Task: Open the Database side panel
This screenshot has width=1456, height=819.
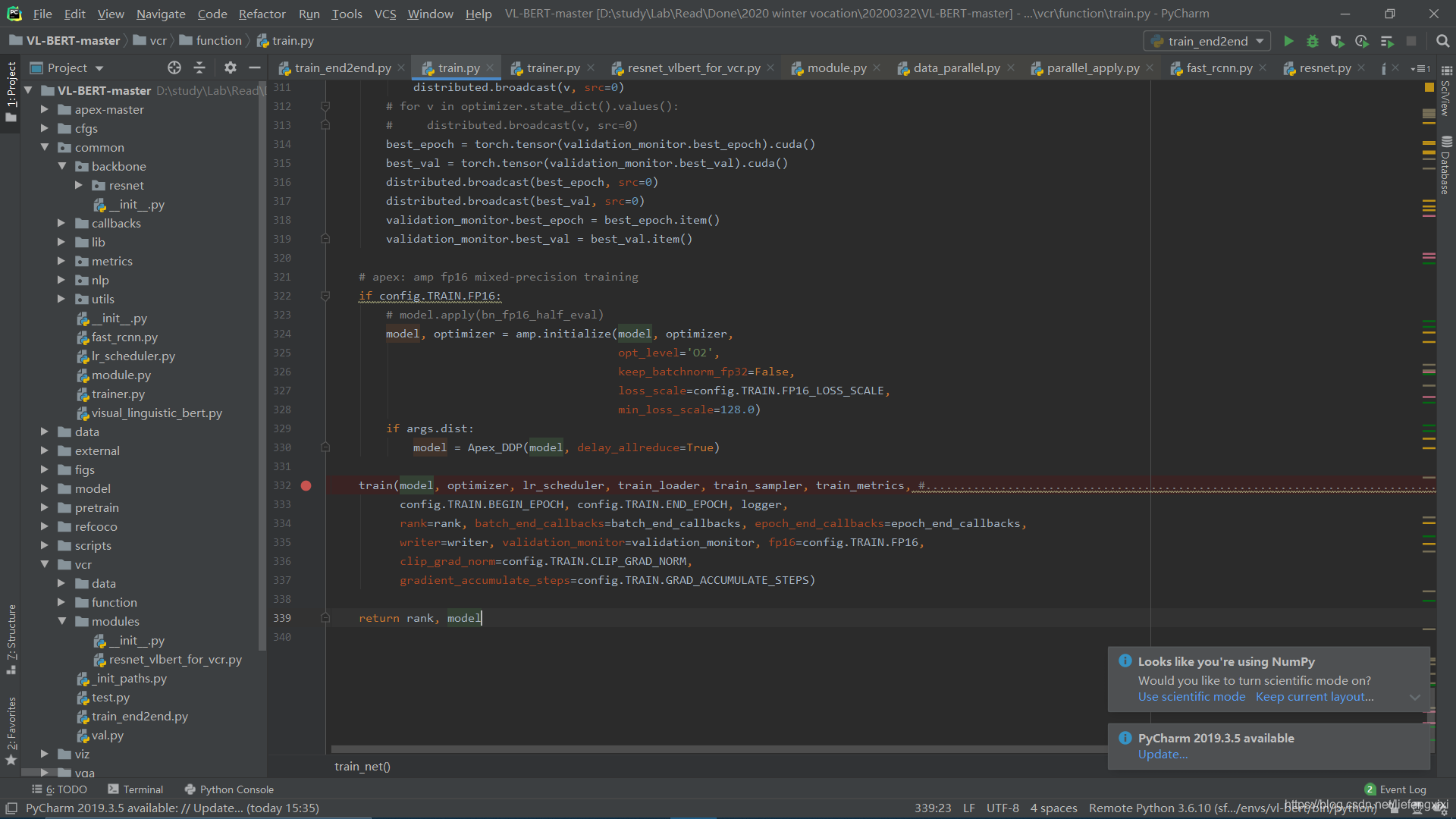Action: pos(1446,165)
